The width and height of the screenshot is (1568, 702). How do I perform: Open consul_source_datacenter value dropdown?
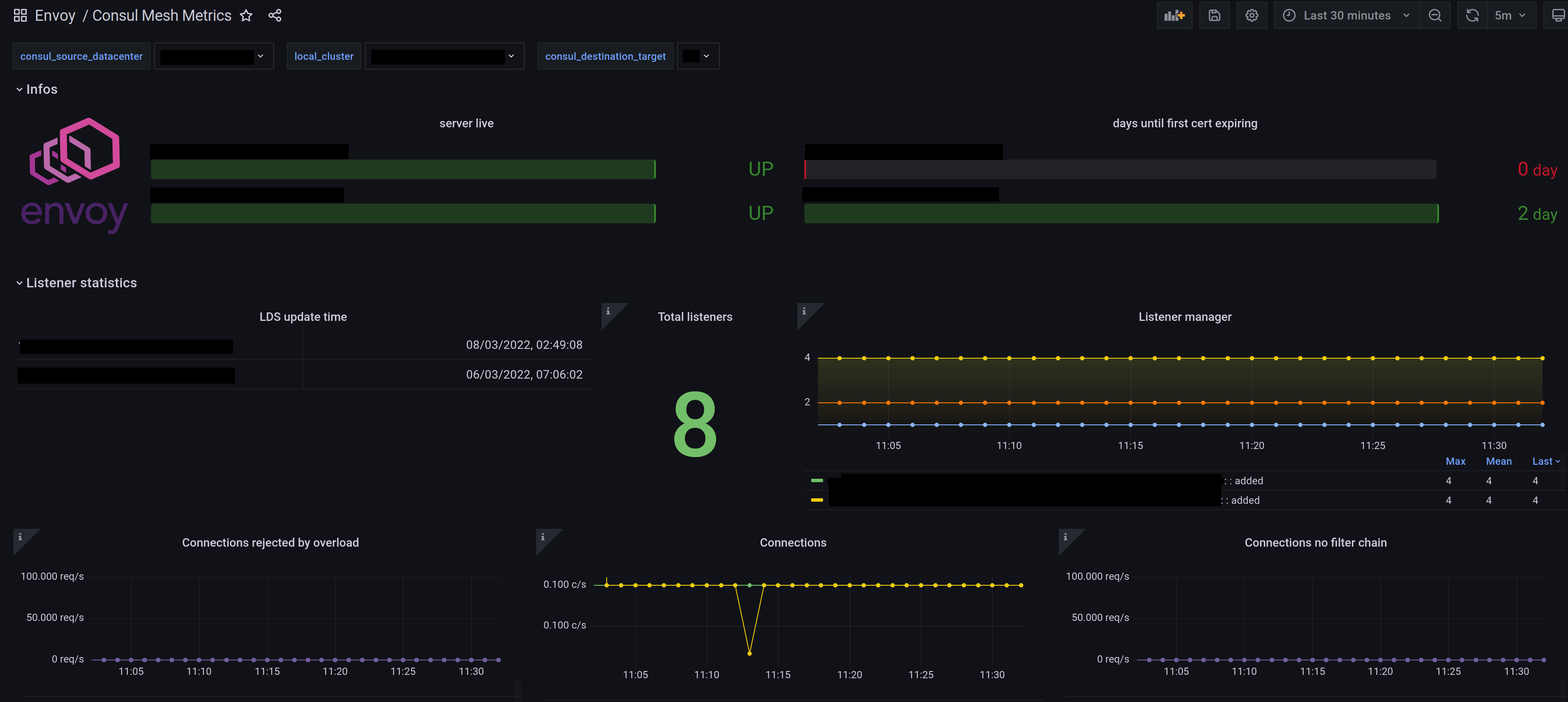(213, 56)
